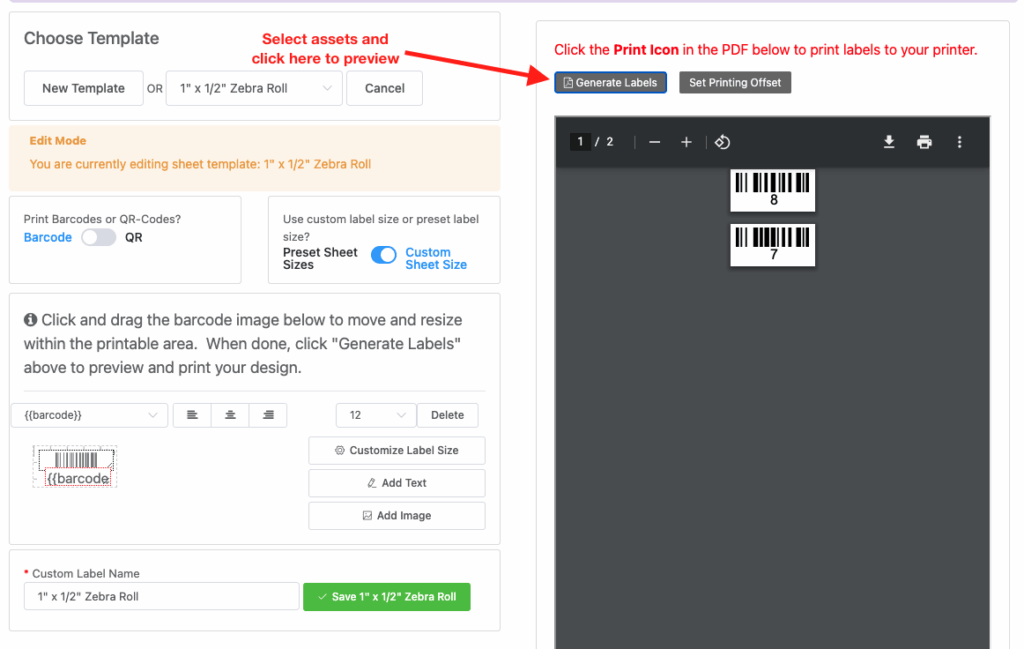Click the print icon in the PDF viewer
Screen dimensions: 1024x649
[924, 142]
